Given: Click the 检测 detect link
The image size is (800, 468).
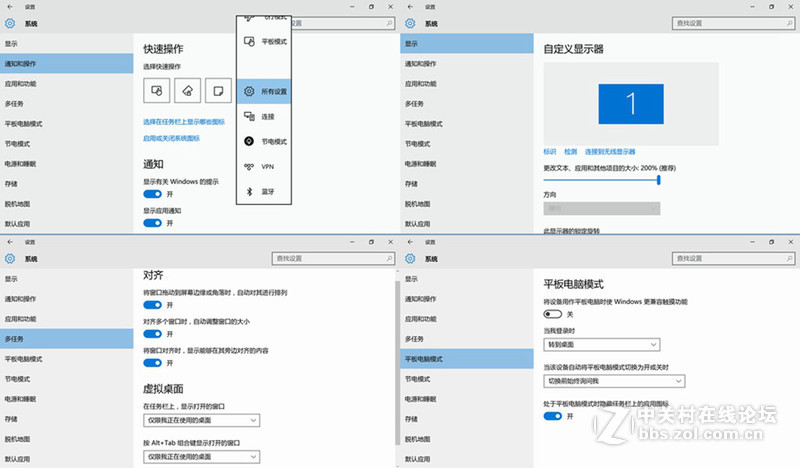Looking at the screenshot, I should click(x=570, y=152).
